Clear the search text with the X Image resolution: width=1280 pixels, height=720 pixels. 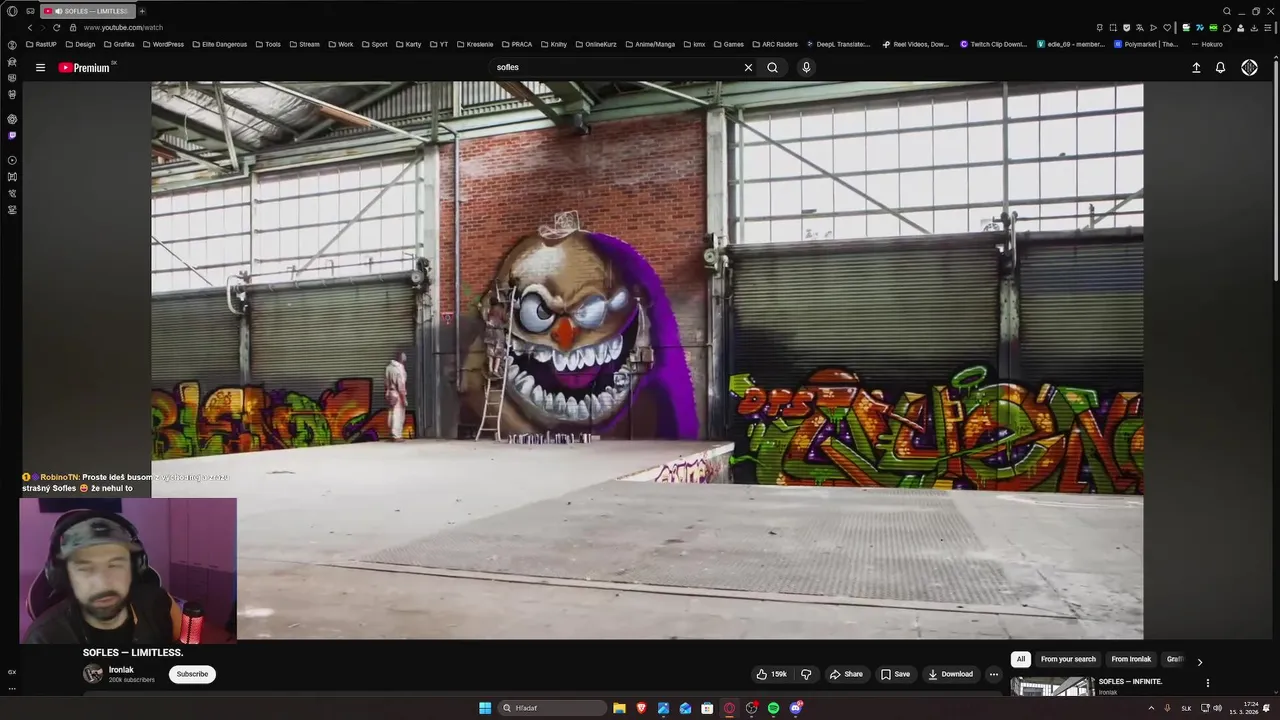(x=748, y=67)
